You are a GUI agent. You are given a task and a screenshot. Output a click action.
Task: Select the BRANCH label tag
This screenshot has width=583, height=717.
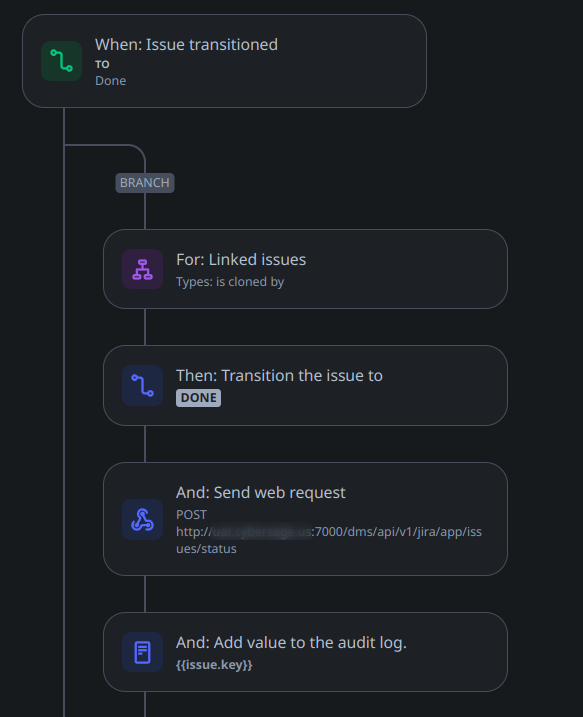[144, 182]
